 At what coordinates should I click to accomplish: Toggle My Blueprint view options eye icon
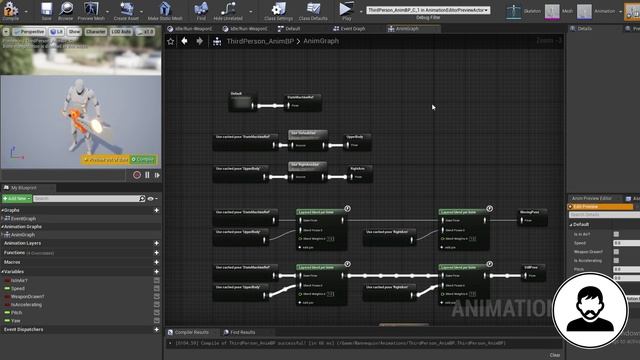click(151, 198)
